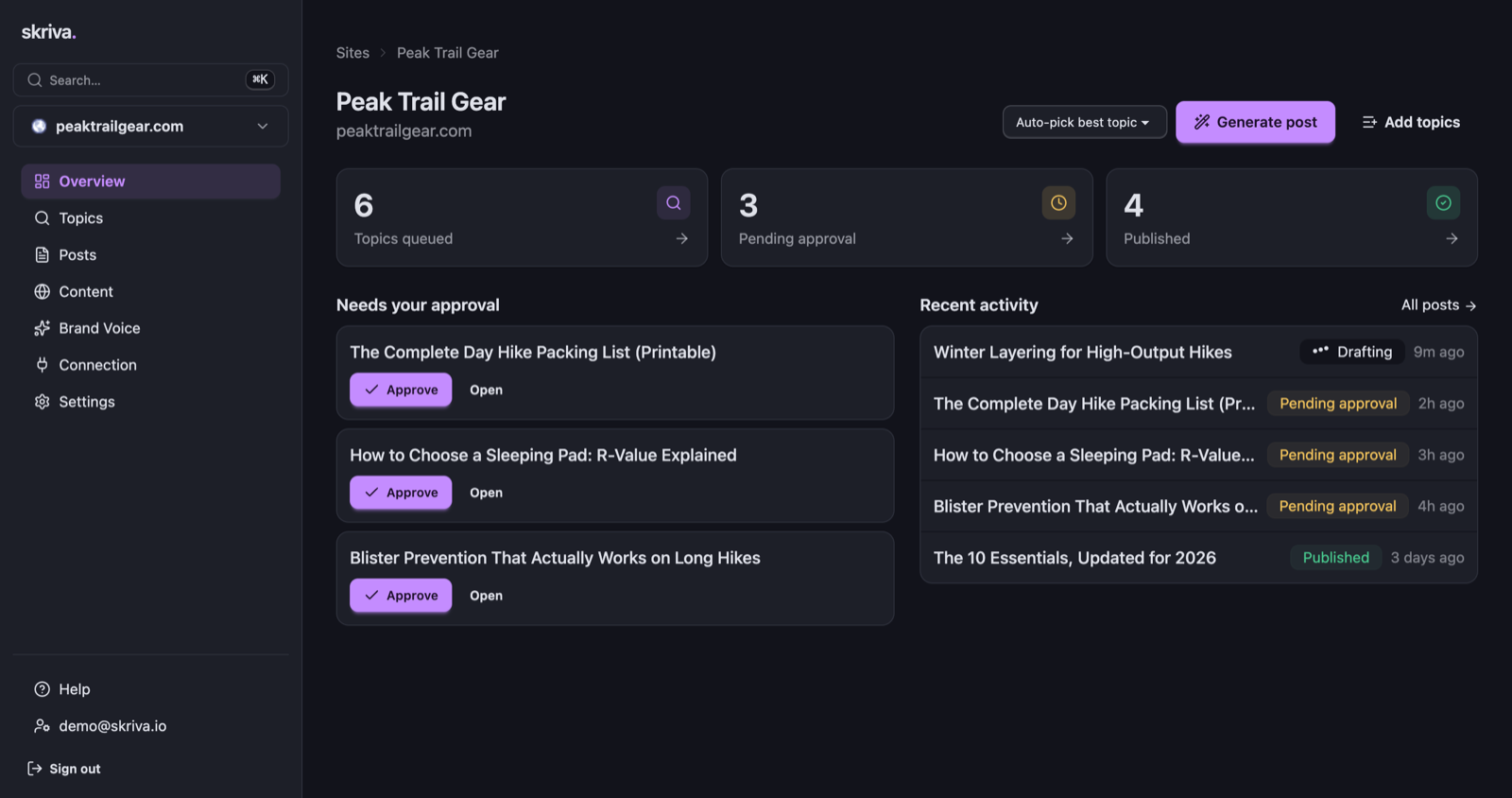Image resolution: width=1512 pixels, height=798 pixels.
Task: Open the Day Hike Packing List post
Action: tap(486, 390)
